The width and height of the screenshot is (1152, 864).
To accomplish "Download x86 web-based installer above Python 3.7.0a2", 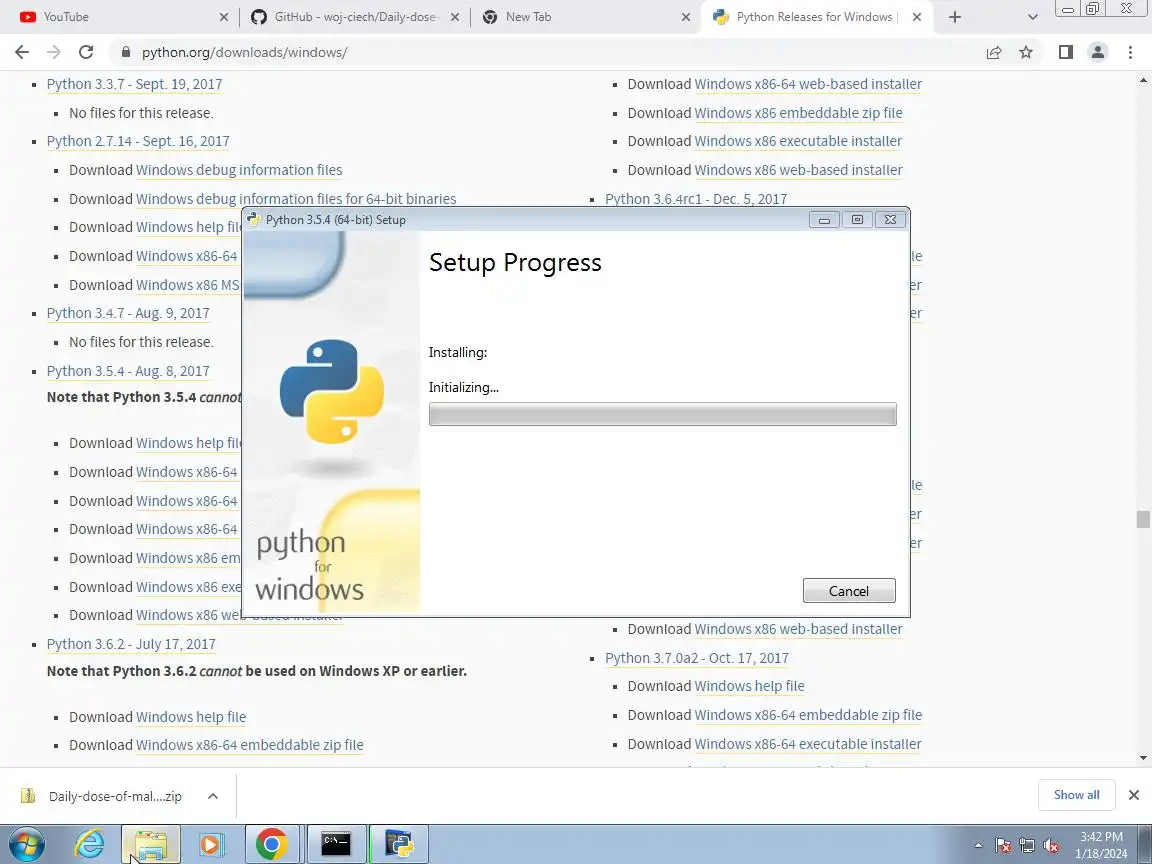I will (799, 630).
